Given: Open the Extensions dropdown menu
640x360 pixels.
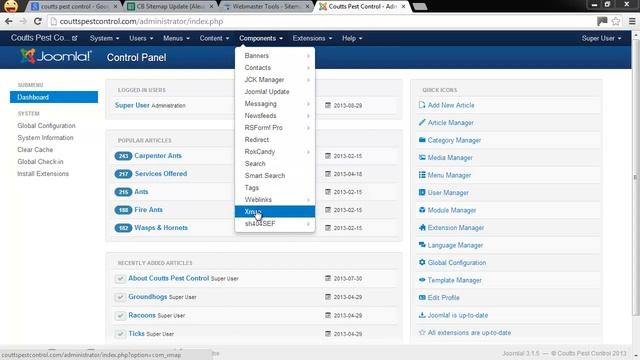Looking at the screenshot, I should [312, 38].
